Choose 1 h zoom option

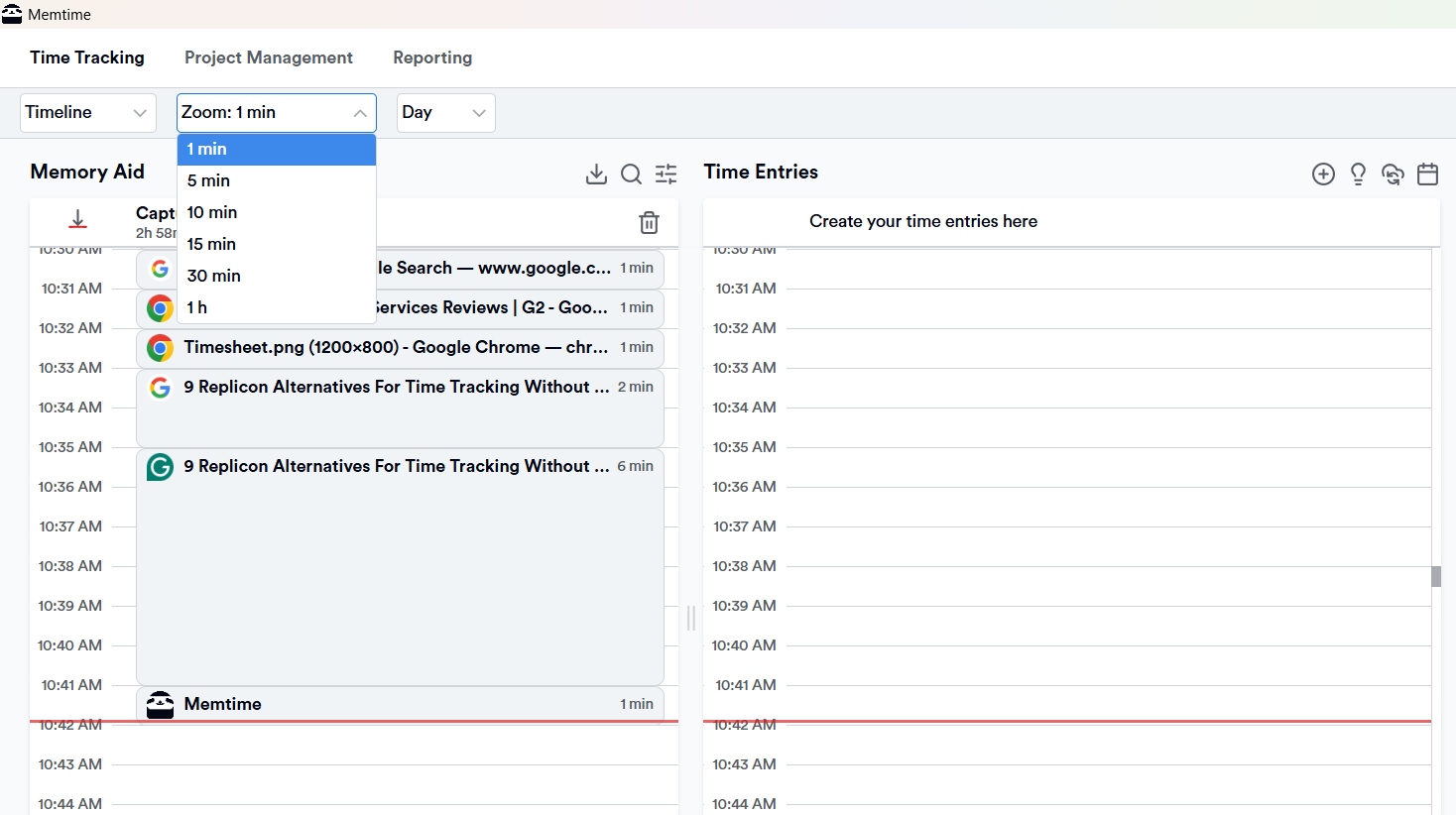pyautogui.click(x=277, y=307)
